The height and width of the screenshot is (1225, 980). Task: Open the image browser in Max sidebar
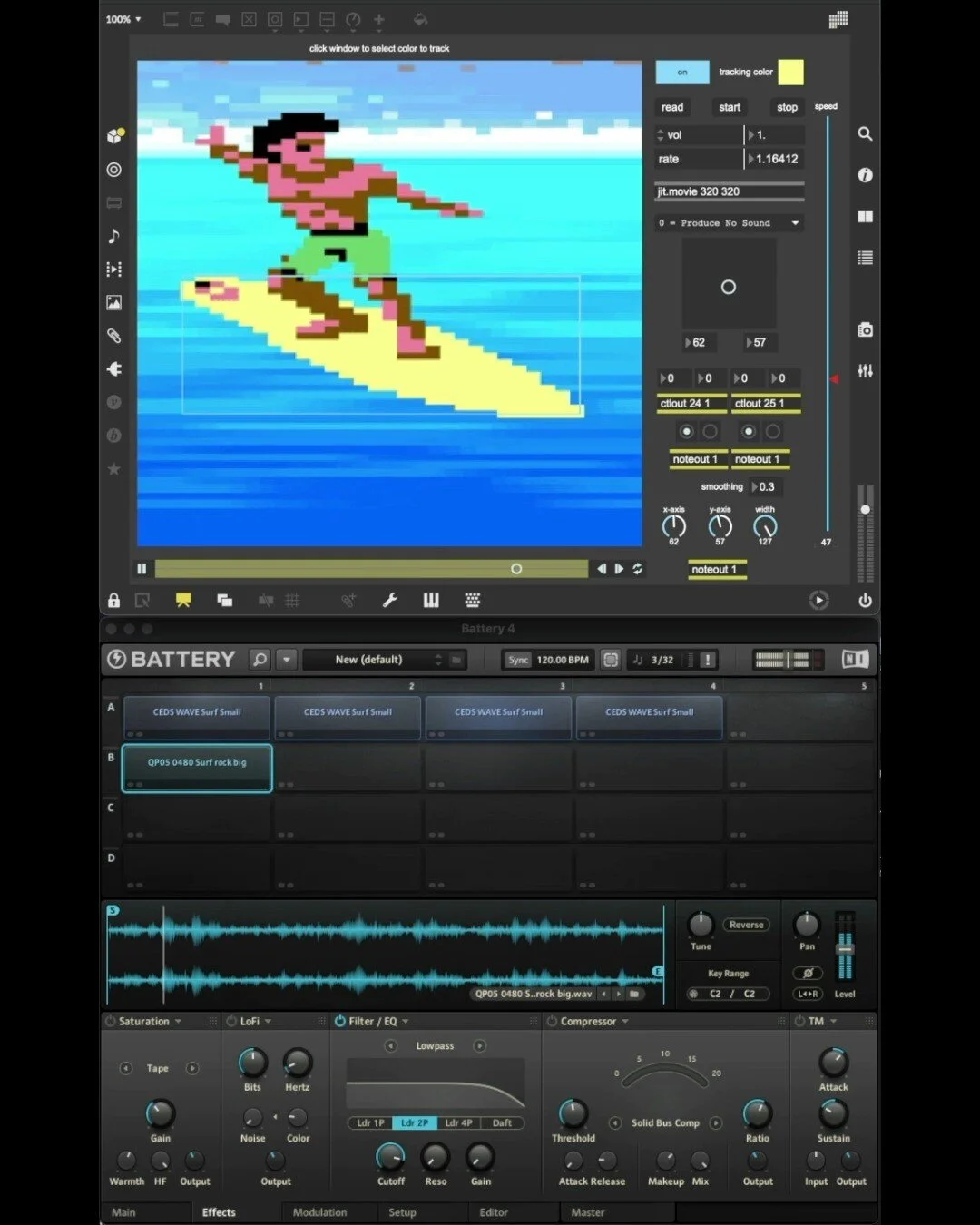[113, 302]
